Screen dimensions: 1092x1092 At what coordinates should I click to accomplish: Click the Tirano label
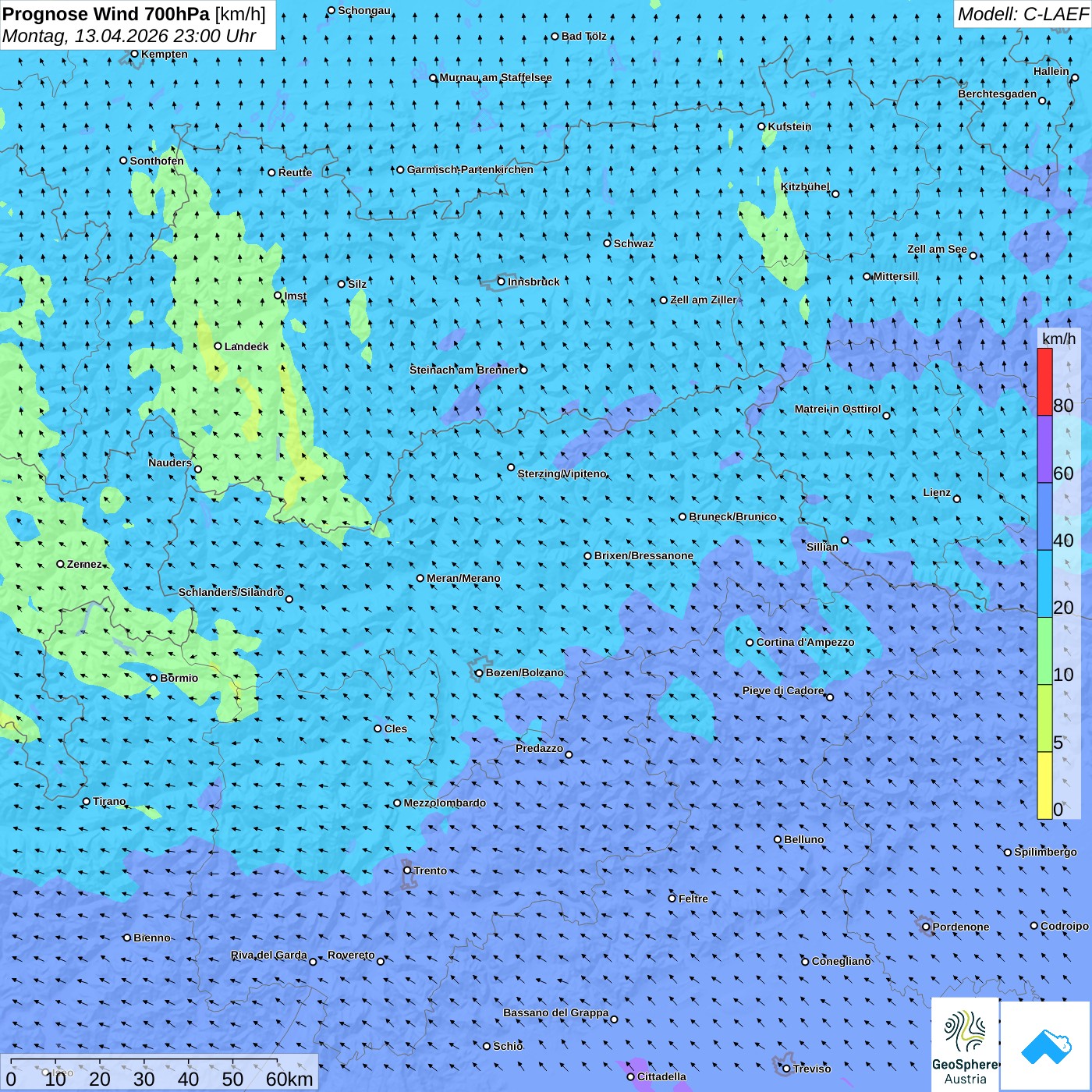(109, 801)
